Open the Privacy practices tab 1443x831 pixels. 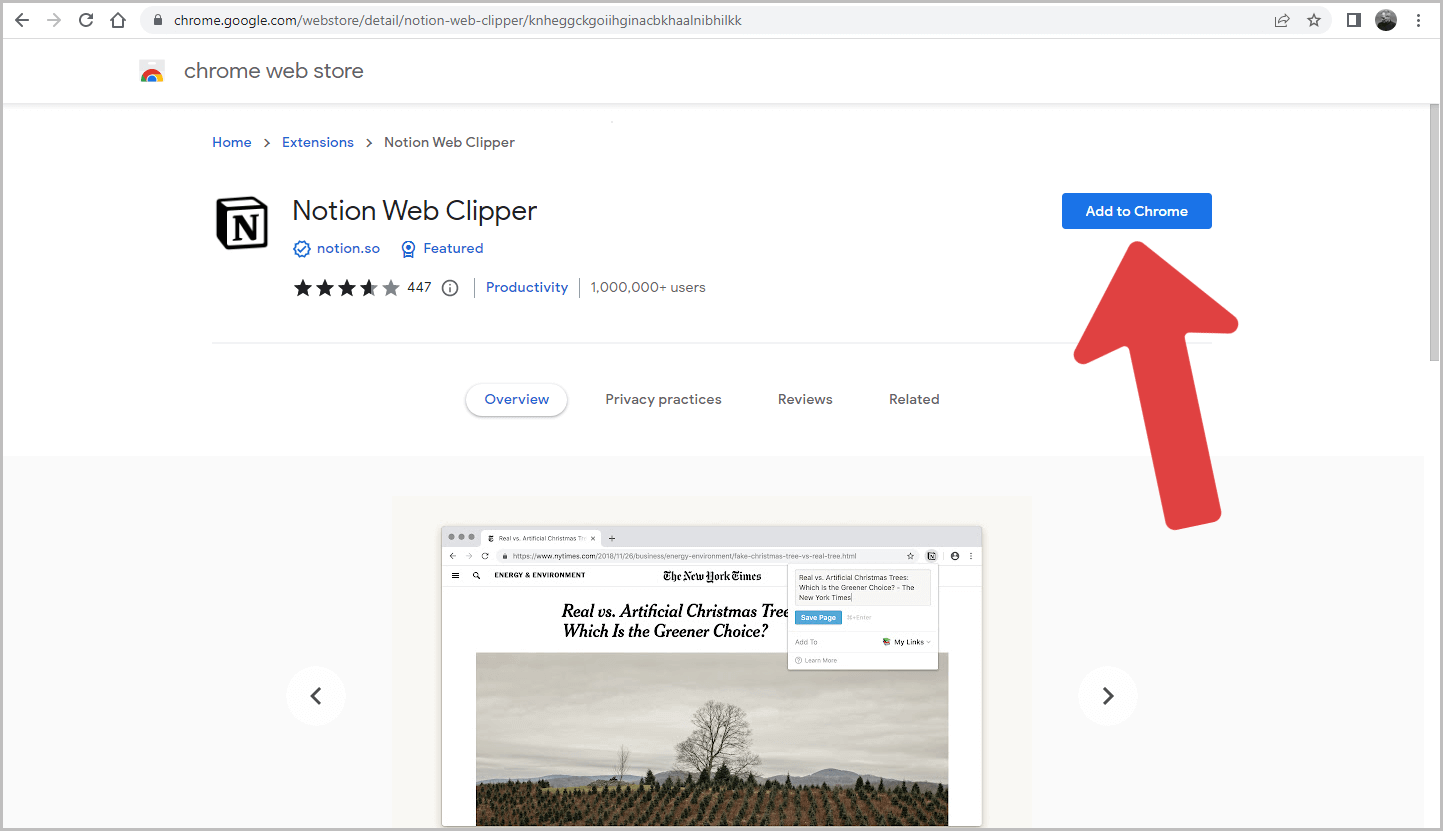tap(663, 399)
